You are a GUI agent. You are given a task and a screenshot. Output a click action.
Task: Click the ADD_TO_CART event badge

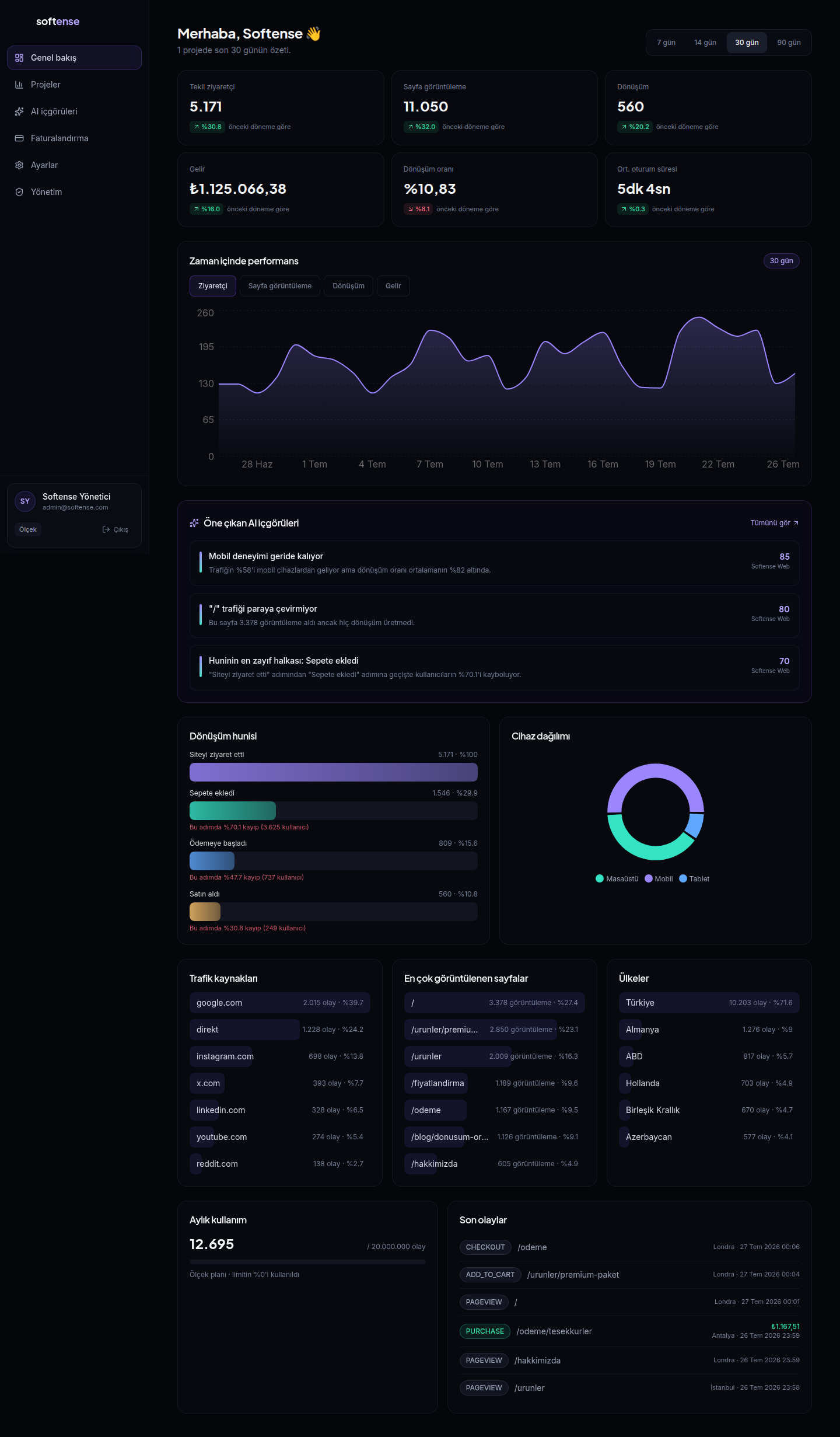(491, 1275)
